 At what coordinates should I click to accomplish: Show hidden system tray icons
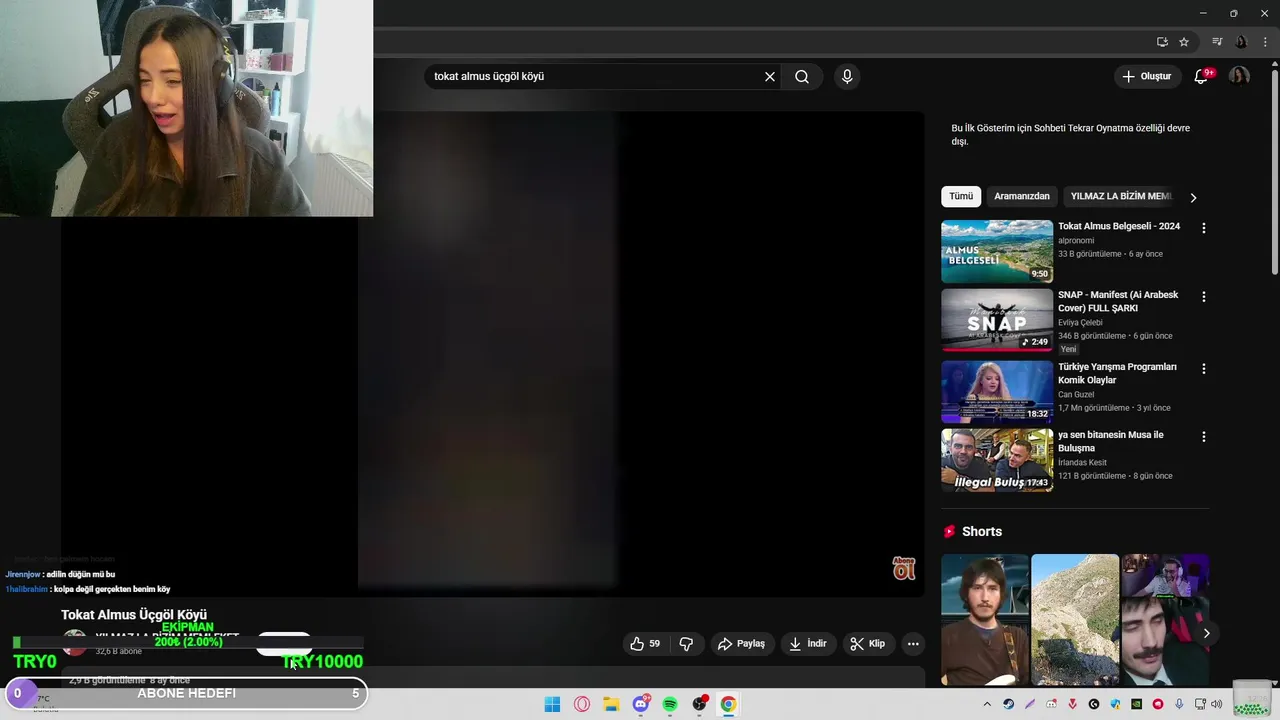coord(987,704)
